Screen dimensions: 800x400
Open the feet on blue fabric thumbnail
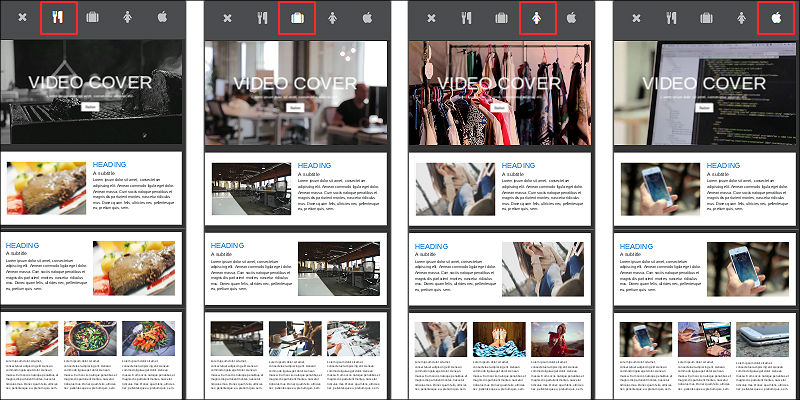tap(499, 339)
